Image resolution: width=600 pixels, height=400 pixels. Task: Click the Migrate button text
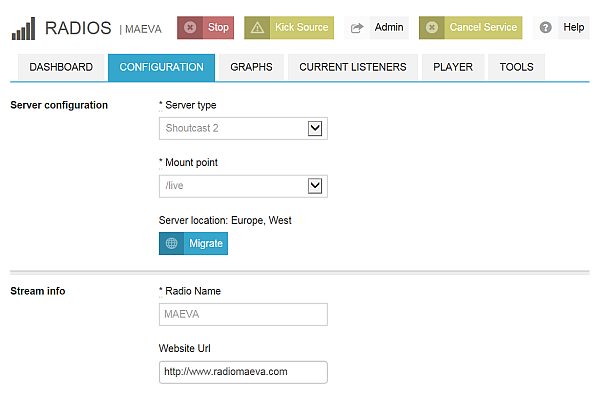(206, 243)
